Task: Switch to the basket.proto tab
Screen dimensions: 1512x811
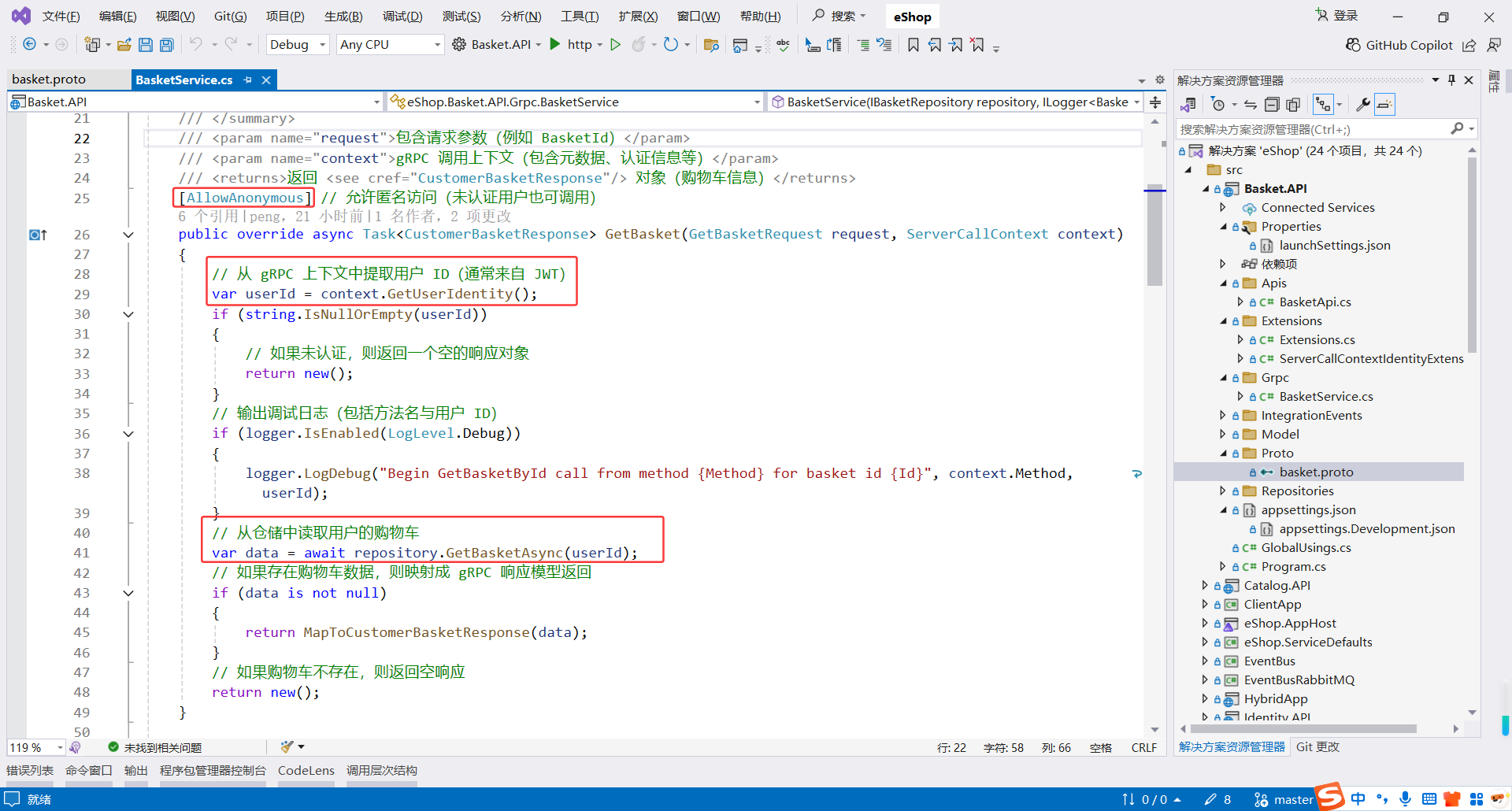Action: click(49, 79)
